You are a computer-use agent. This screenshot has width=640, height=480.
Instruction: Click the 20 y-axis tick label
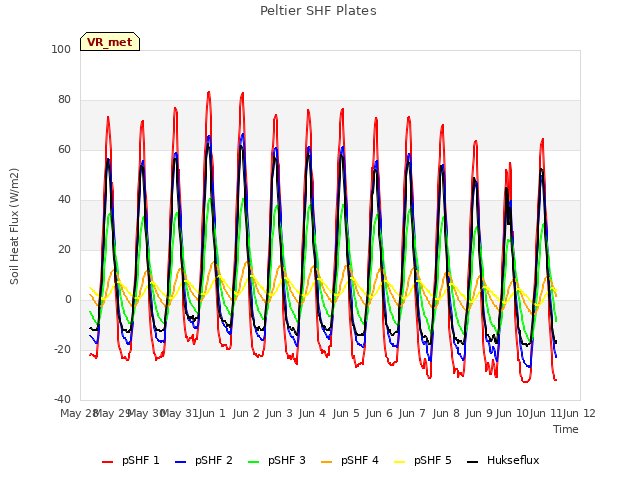[x=64, y=250]
